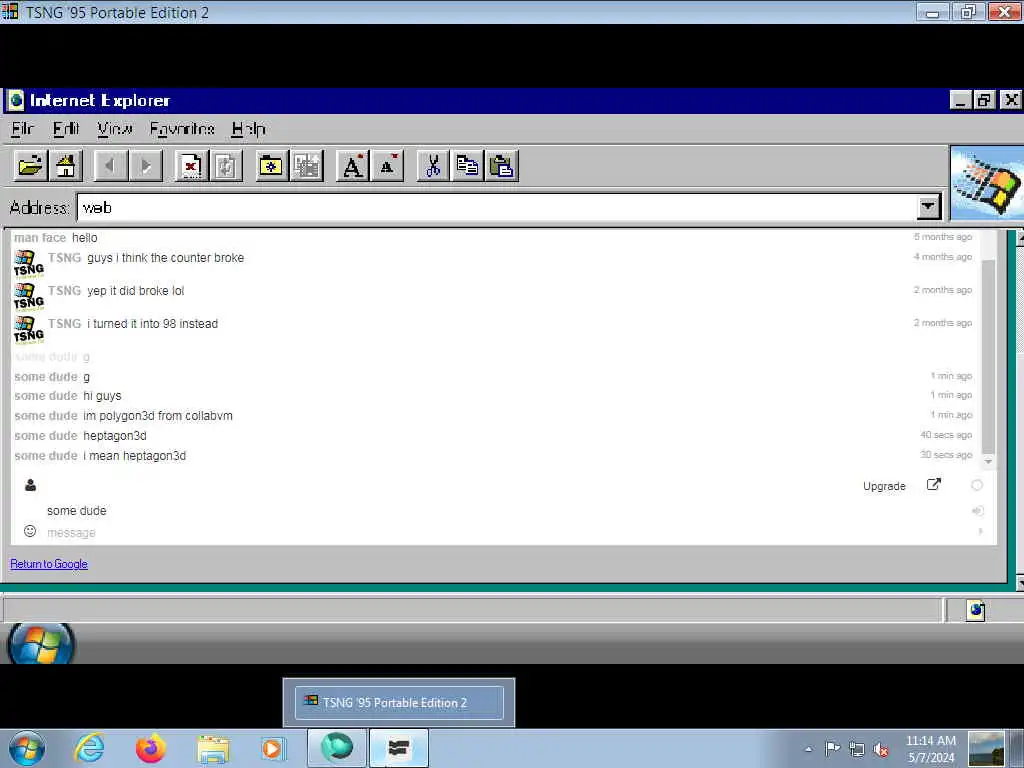The height and width of the screenshot is (768, 1024).
Task: Click the Forward arrow toolbar button
Action: pyautogui.click(x=146, y=166)
